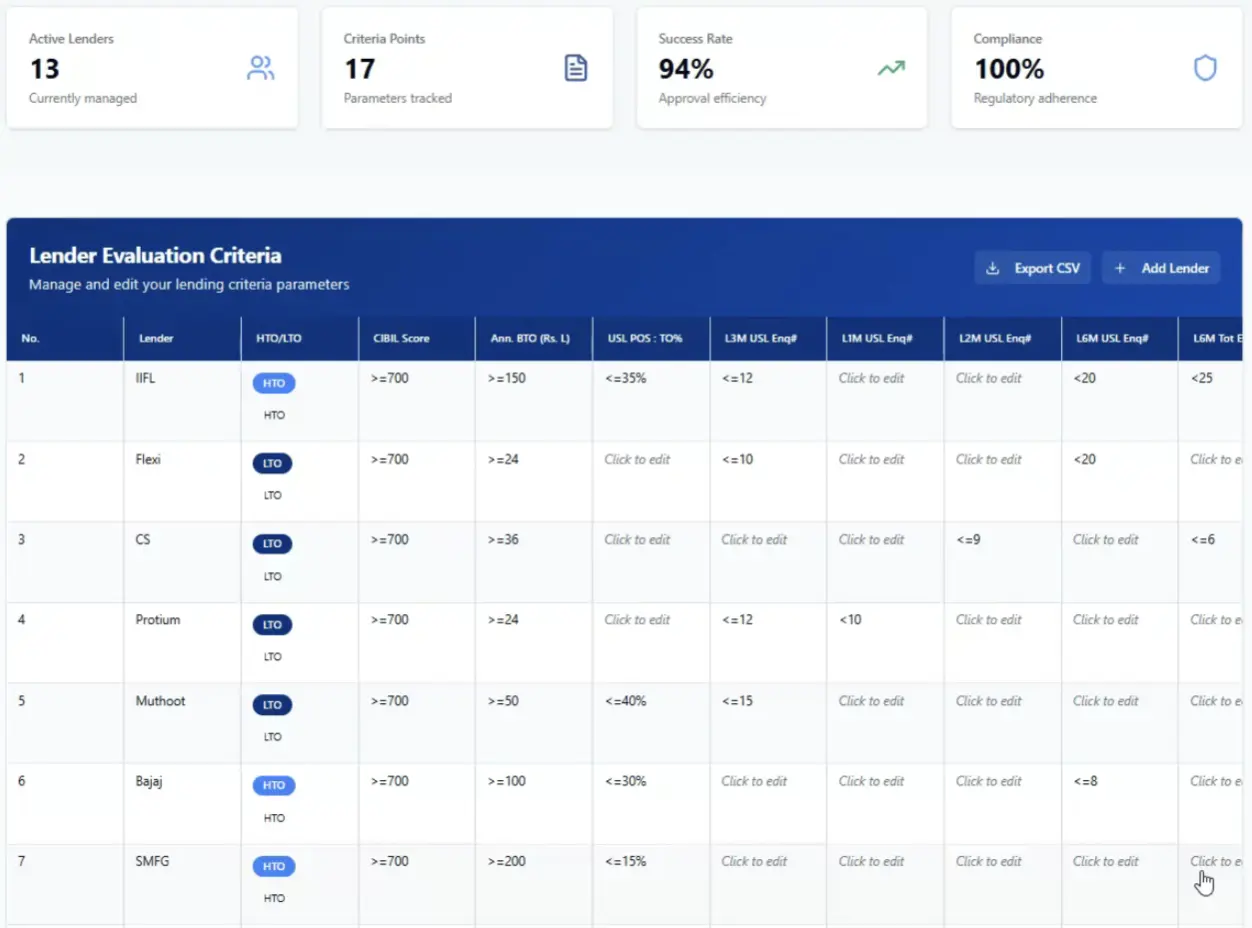Viewport: 1252px width, 928px height.
Task: Click CS's L2M USL Enq# value <=9
Action: point(968,540)
